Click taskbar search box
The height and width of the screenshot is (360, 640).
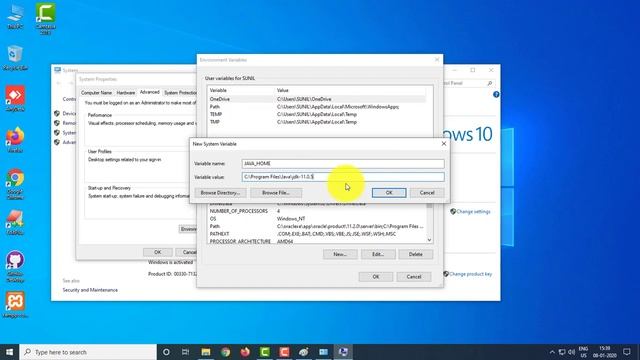click(x=88, y=352)
